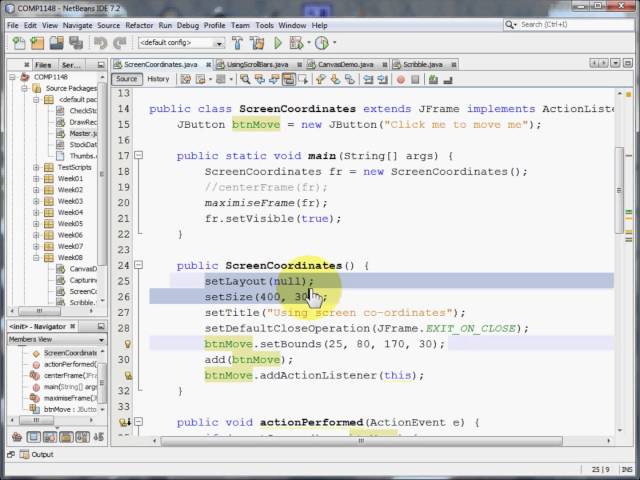The height and width of the screenshot is (480, 640).
Task: Select actionPerformed method in Navigator
Action: tap(71, 364)
